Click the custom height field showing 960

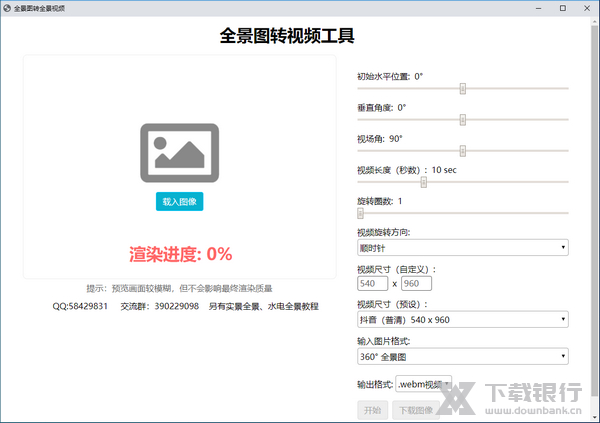[x=417, y=284]
